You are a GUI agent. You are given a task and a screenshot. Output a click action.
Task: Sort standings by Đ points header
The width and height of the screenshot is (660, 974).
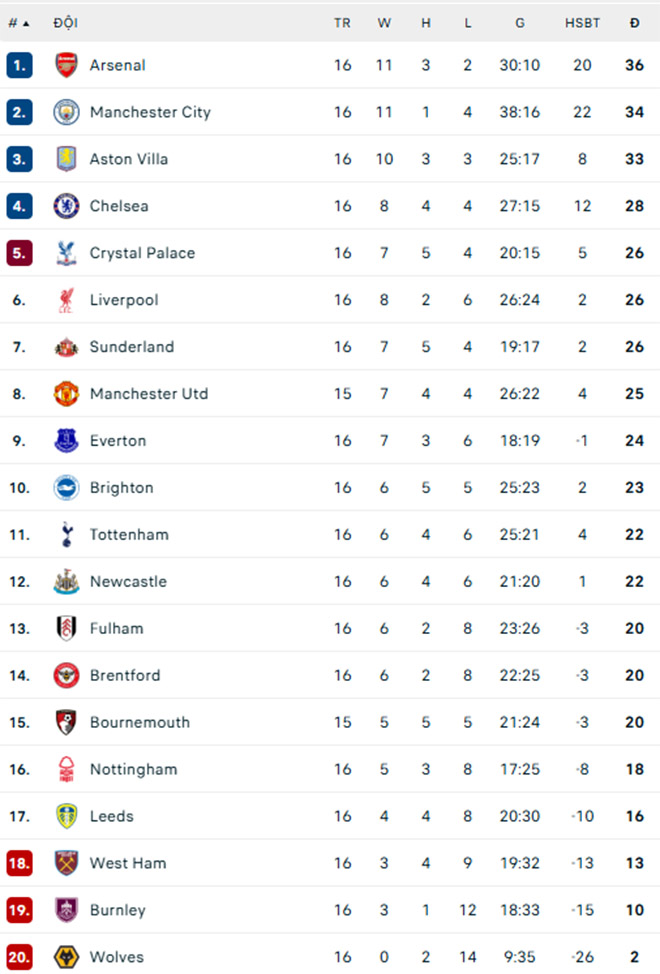pyautogui.click(x=635, y=23)
